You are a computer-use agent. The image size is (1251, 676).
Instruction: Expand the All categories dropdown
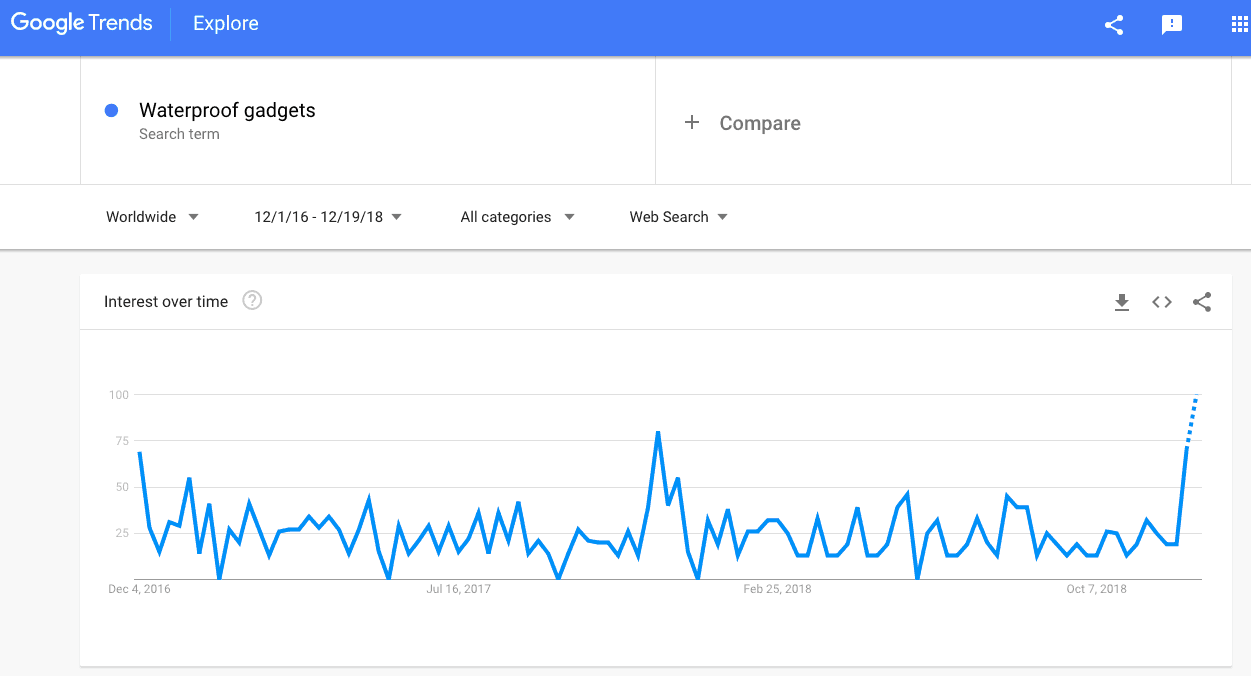pyautogui.click(x=517, y=217)
